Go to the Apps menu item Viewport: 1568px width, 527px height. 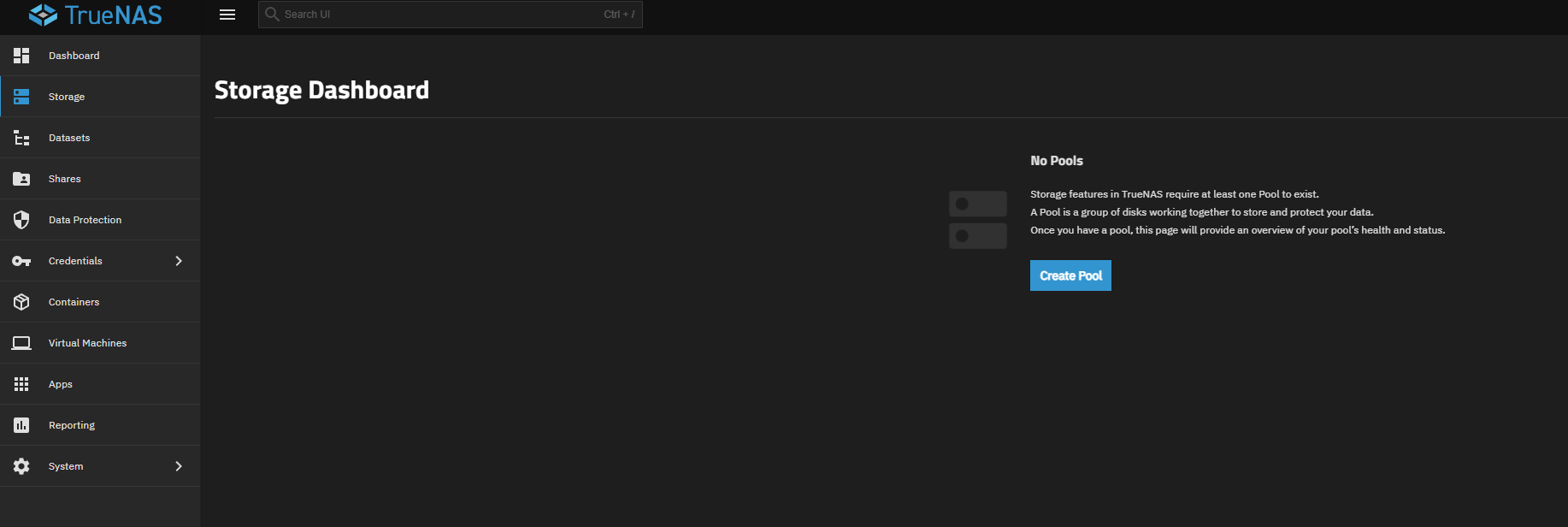61,384
